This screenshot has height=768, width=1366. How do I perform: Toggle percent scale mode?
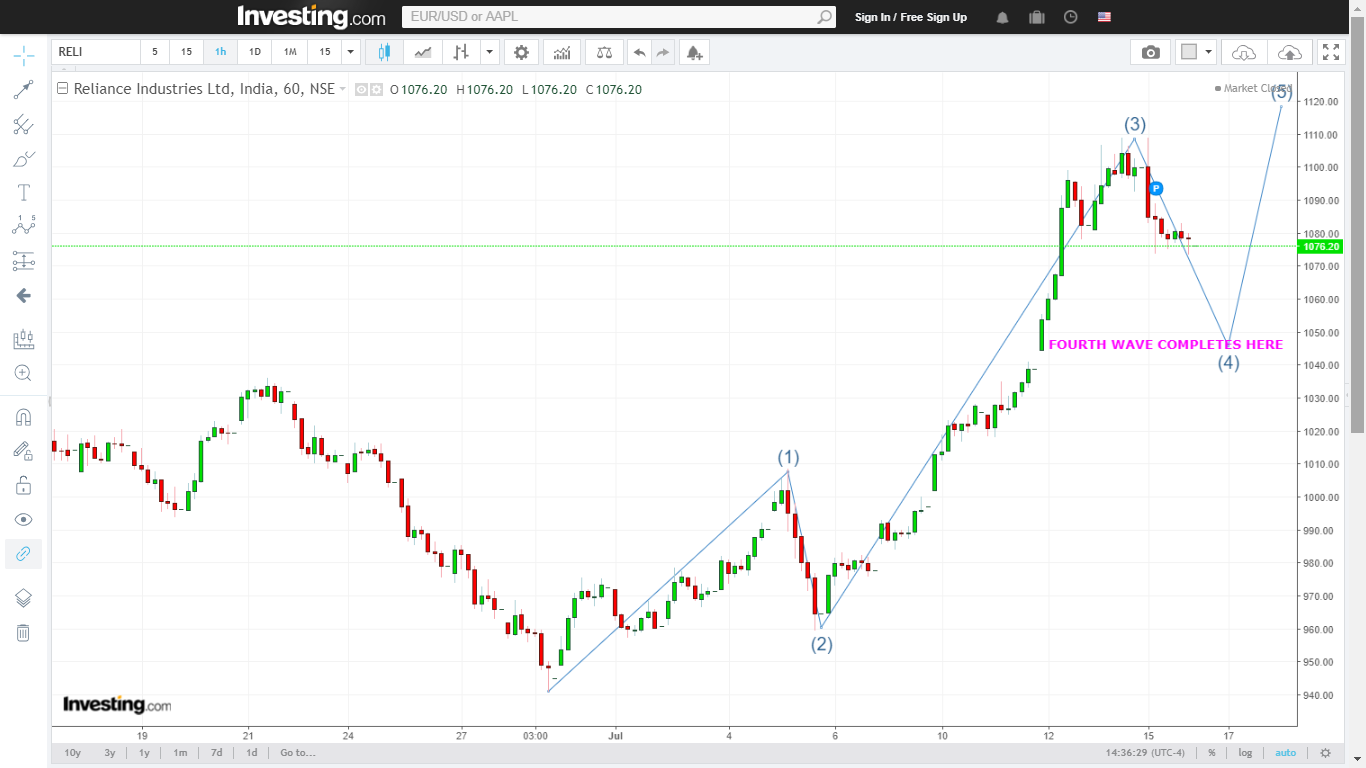tap(1211, 753)
